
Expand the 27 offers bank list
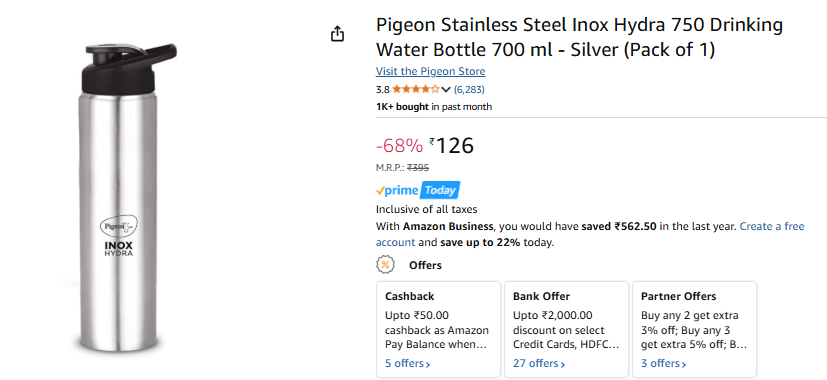click(x=540, y=364)
